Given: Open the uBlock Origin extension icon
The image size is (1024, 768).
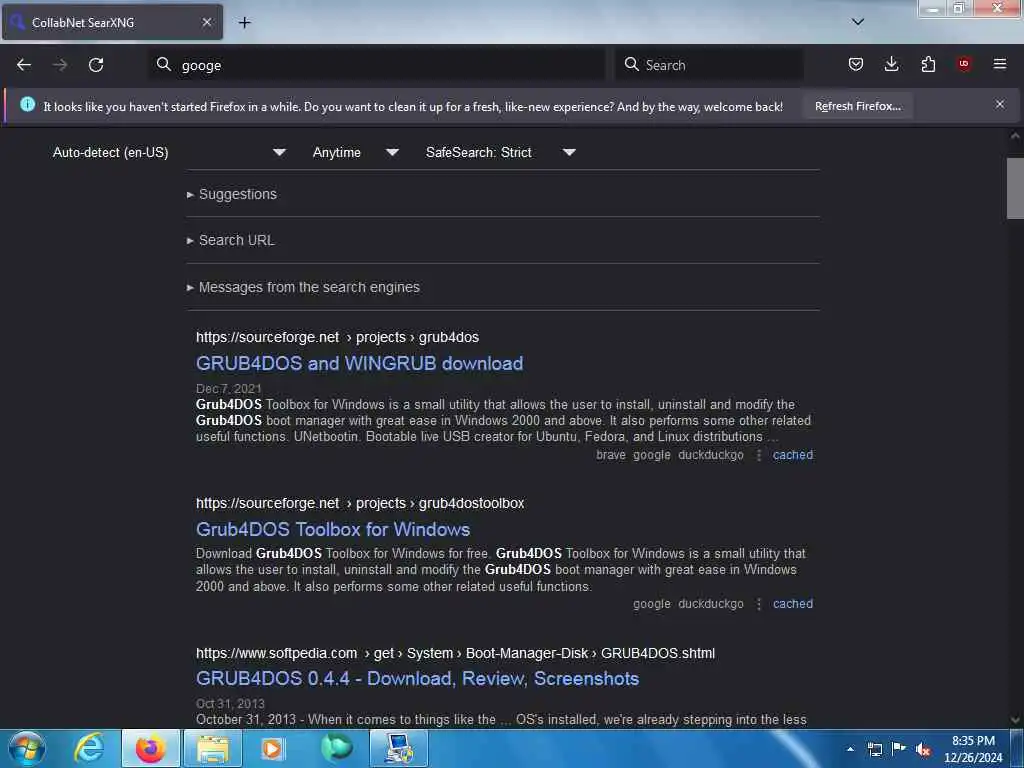Looking at the screenshot, I should [964, 64].
